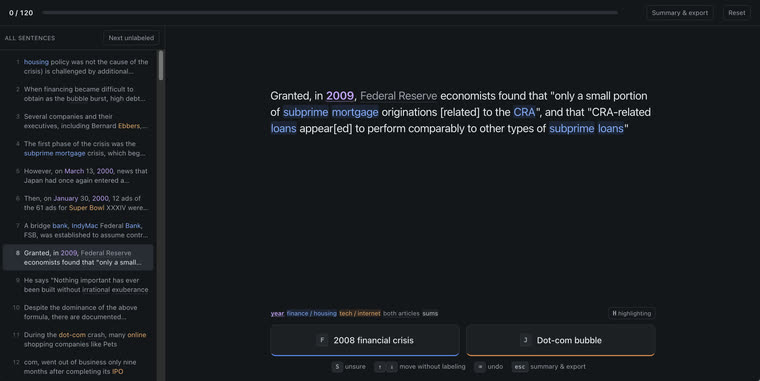
Task: Click 'Federal Reserve' in the main sentence
Action: point(398,96)
